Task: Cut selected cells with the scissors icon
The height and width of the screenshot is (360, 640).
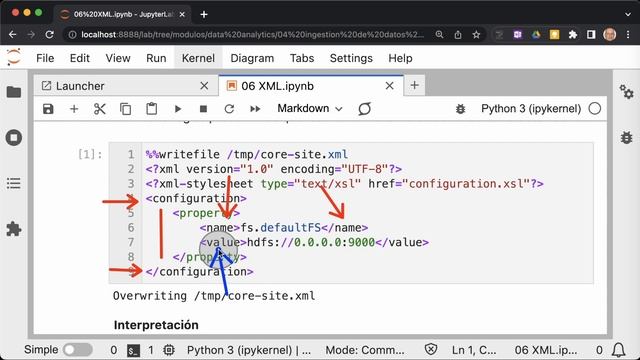Action: (100, 109)
